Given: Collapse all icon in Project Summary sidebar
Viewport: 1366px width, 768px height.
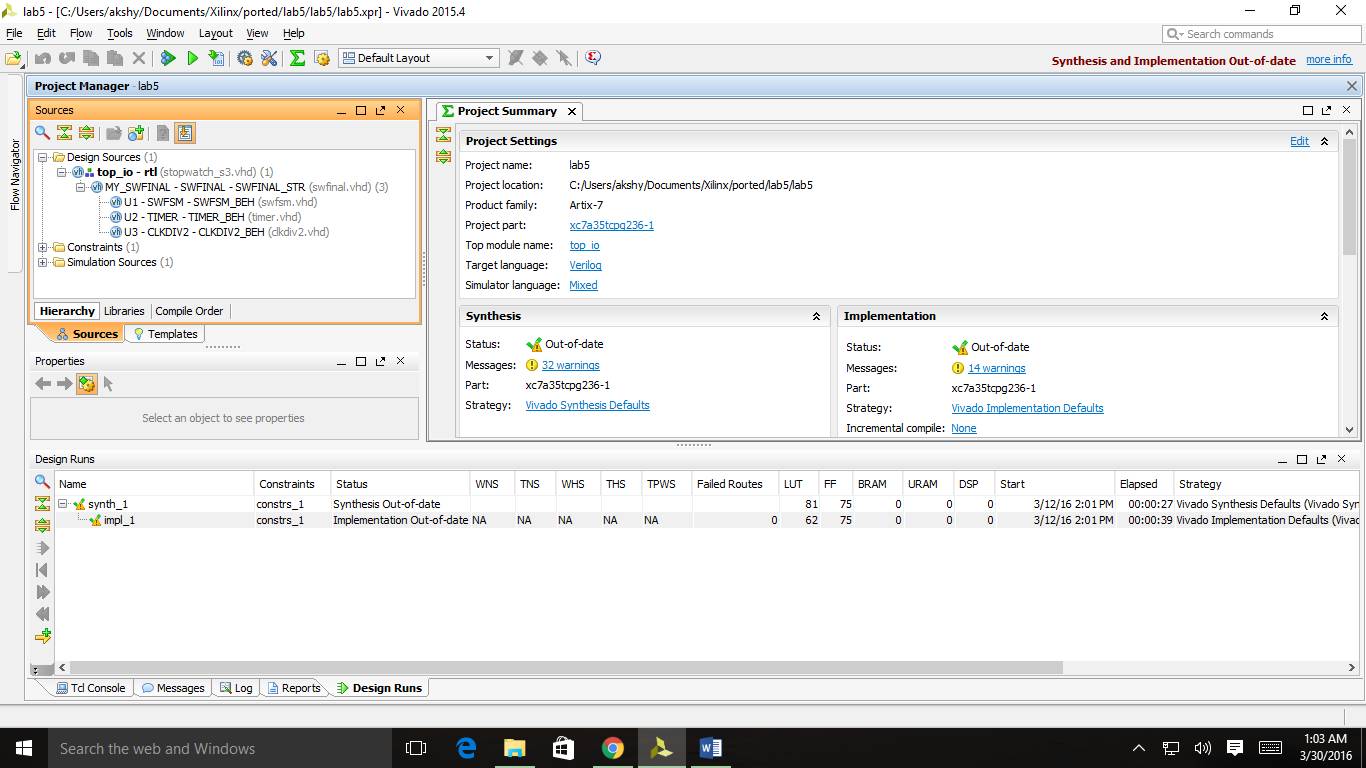Looking at the screenshot, I should 444,134.
